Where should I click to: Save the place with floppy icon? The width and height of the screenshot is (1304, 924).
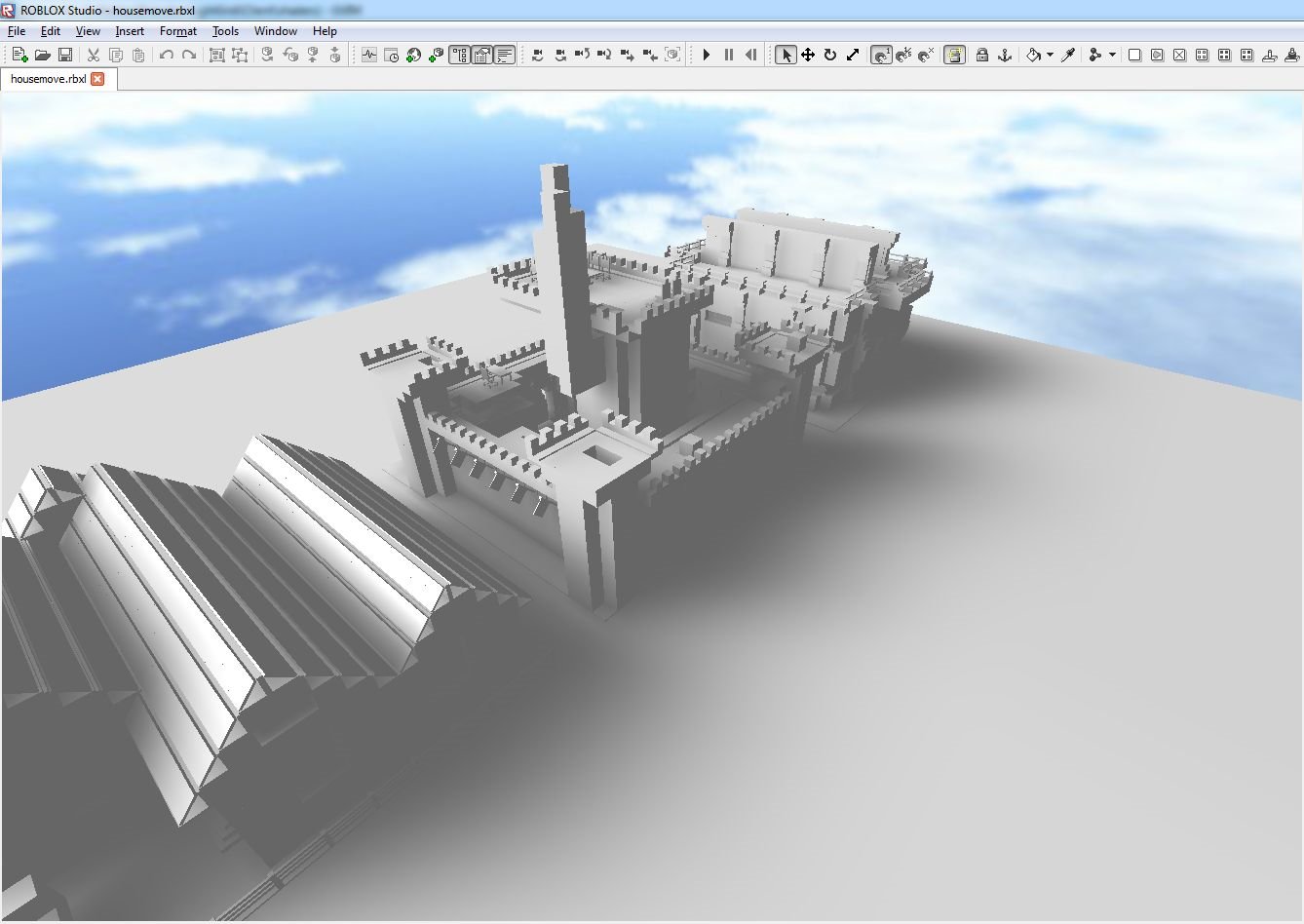[65, 56]
